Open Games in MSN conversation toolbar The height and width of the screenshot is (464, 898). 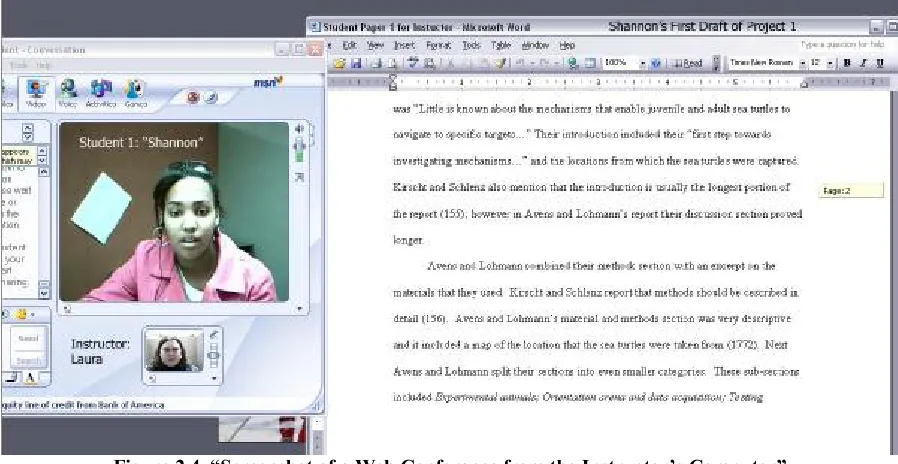135,94
